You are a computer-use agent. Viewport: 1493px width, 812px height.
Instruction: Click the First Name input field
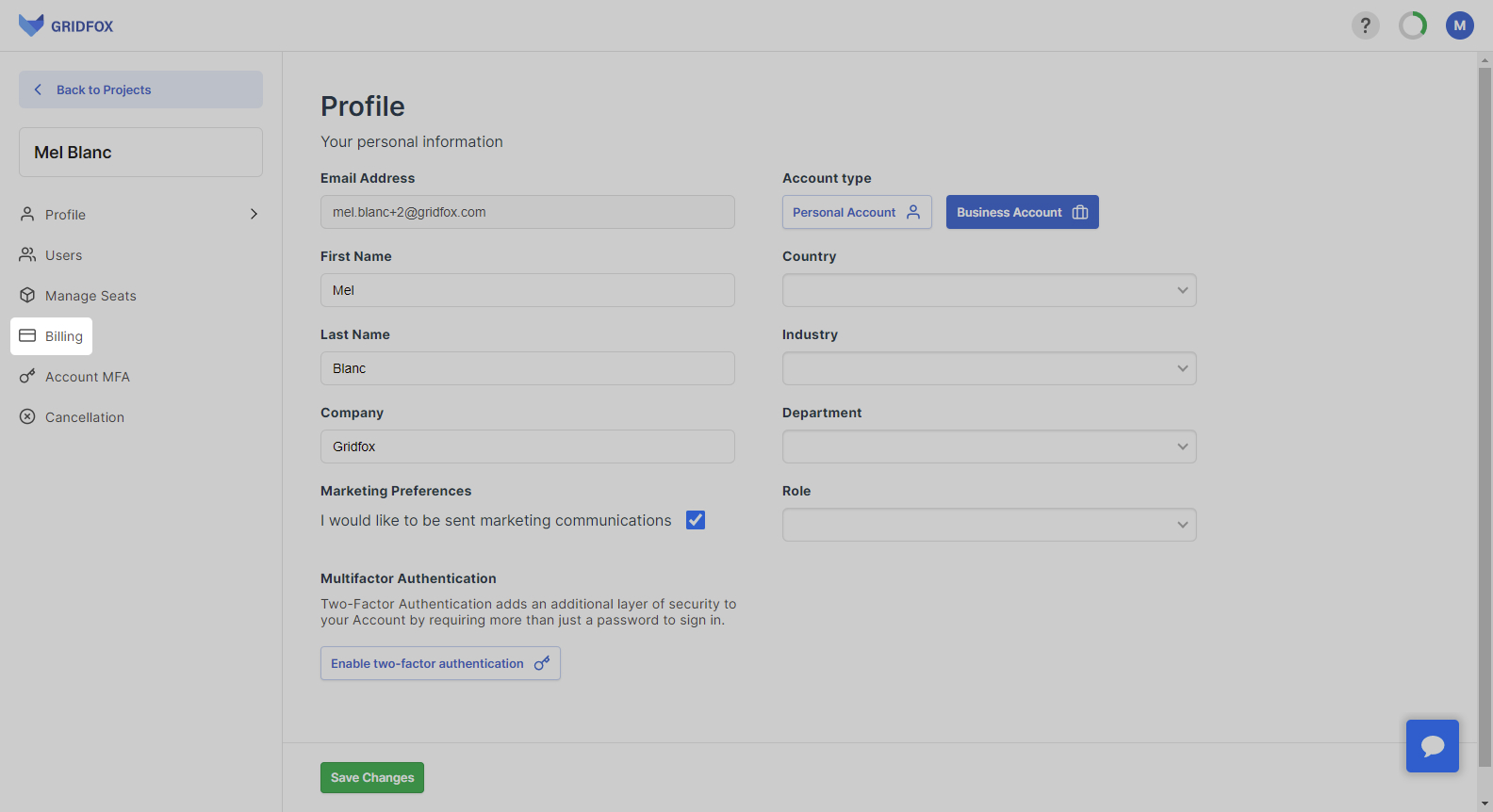coord(527,290)
